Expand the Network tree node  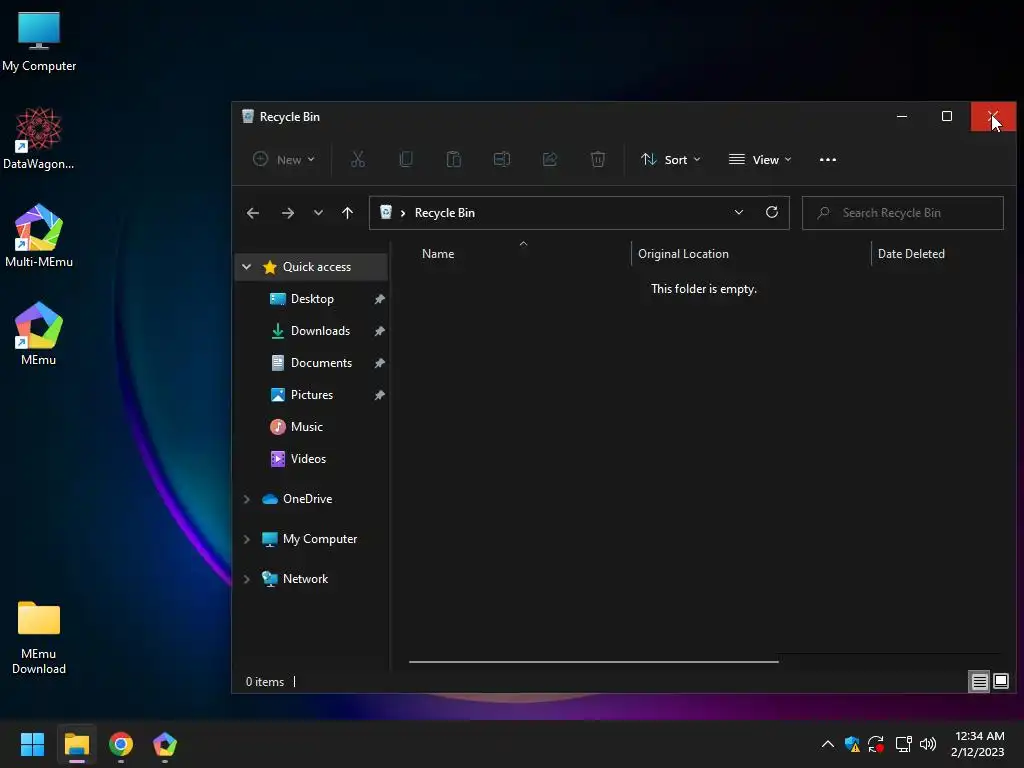246,579
